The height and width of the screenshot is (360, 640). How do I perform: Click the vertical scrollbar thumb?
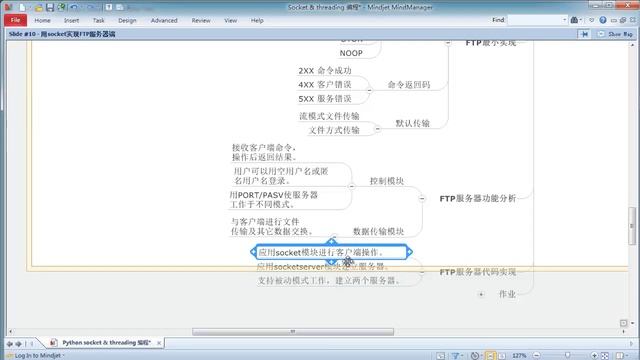tap(632, 225)
